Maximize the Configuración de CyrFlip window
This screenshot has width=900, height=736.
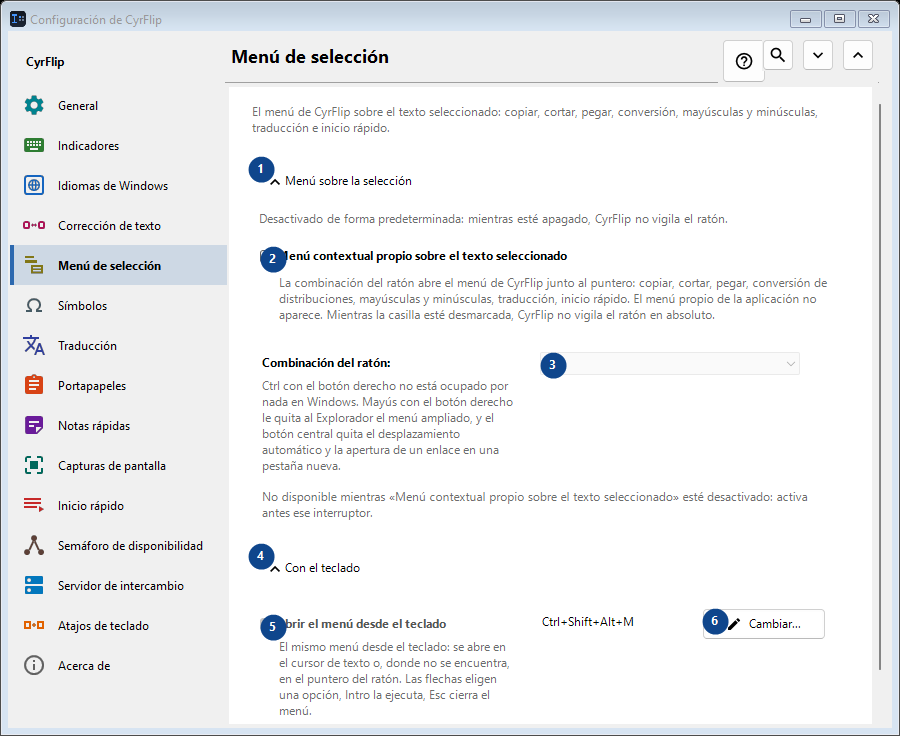click(x=839, y=19)
